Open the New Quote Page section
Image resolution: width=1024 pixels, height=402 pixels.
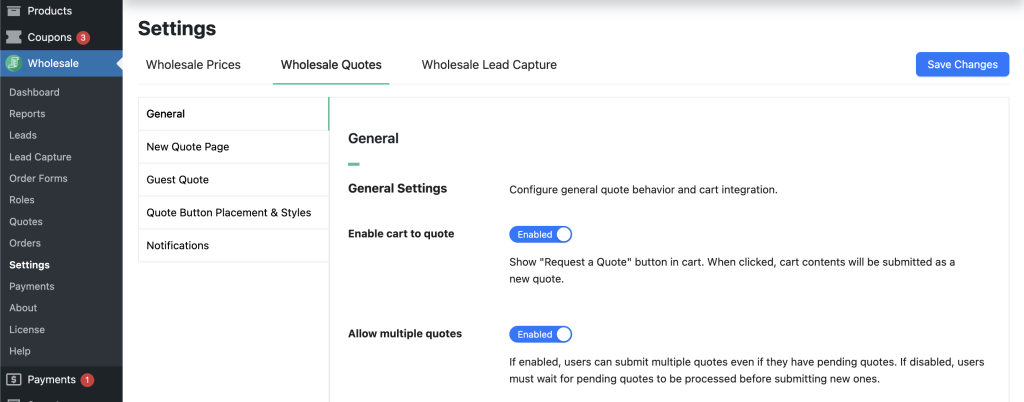click(x=188, y=147)
